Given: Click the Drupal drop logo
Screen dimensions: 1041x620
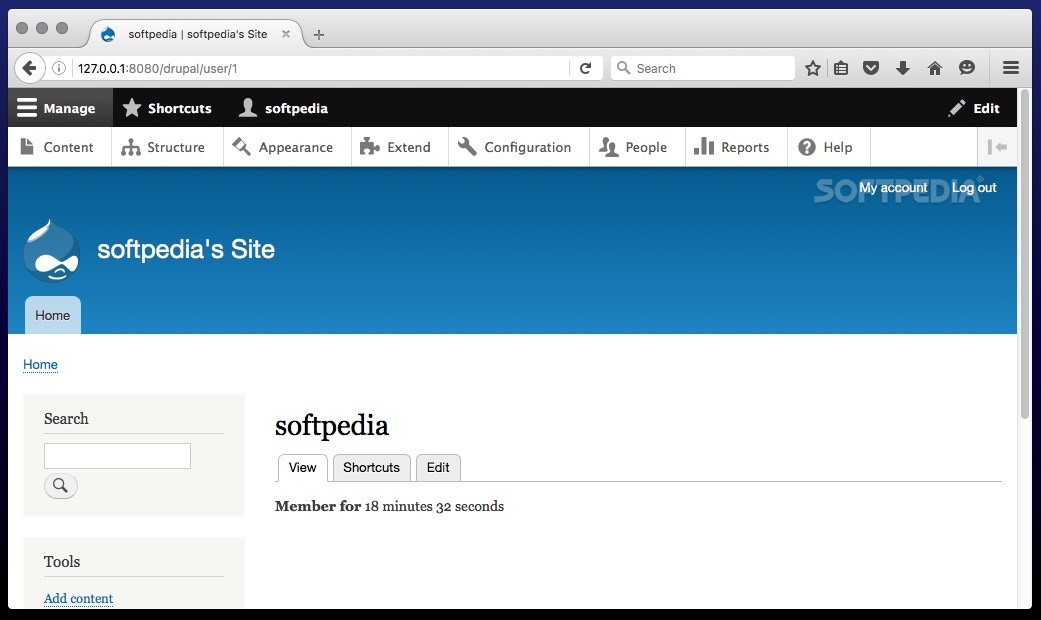Looking at the screenshot, I should (51, 250).
